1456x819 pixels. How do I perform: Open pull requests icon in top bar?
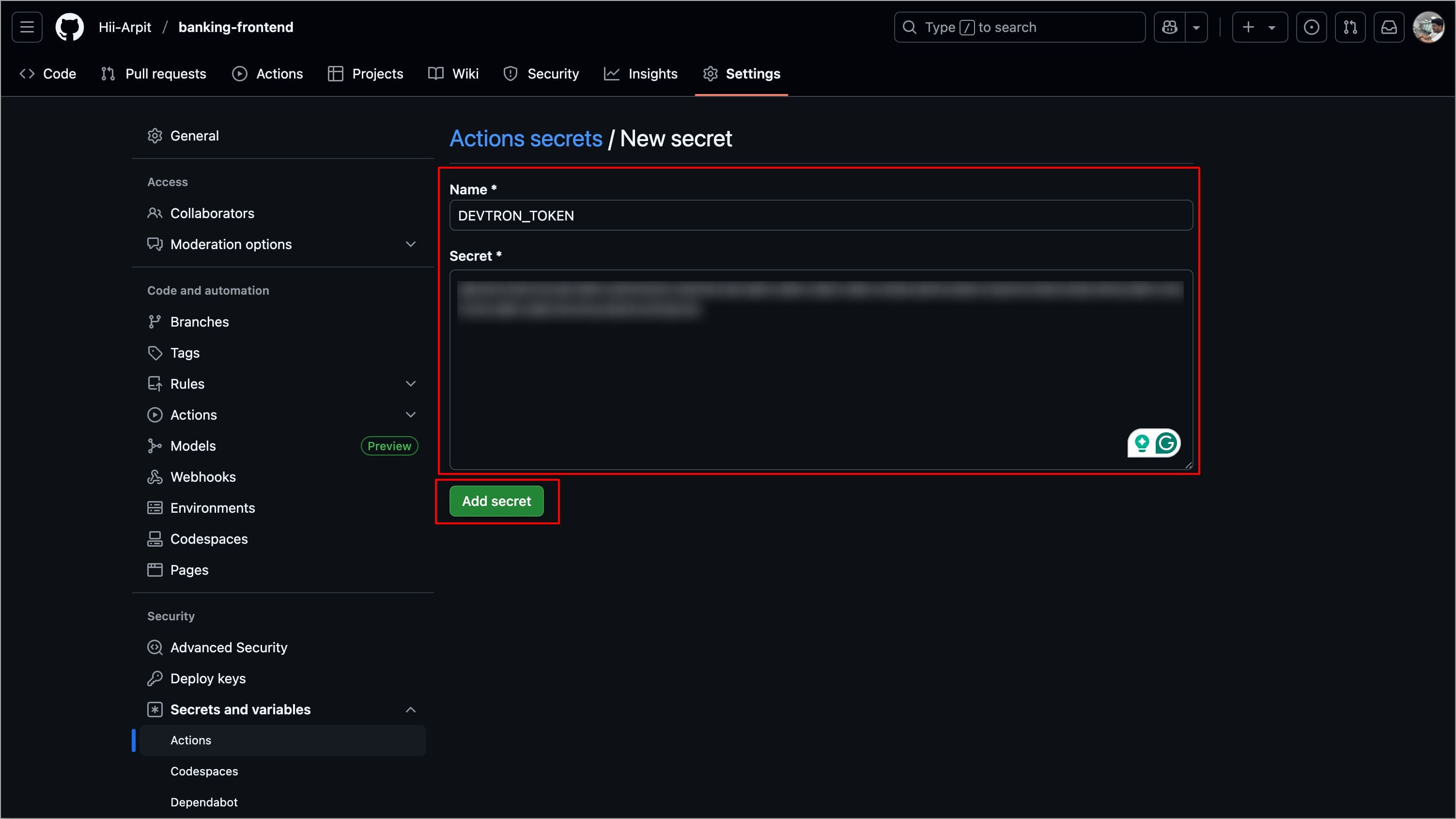pyautogui.click(x=1350, y=27)
